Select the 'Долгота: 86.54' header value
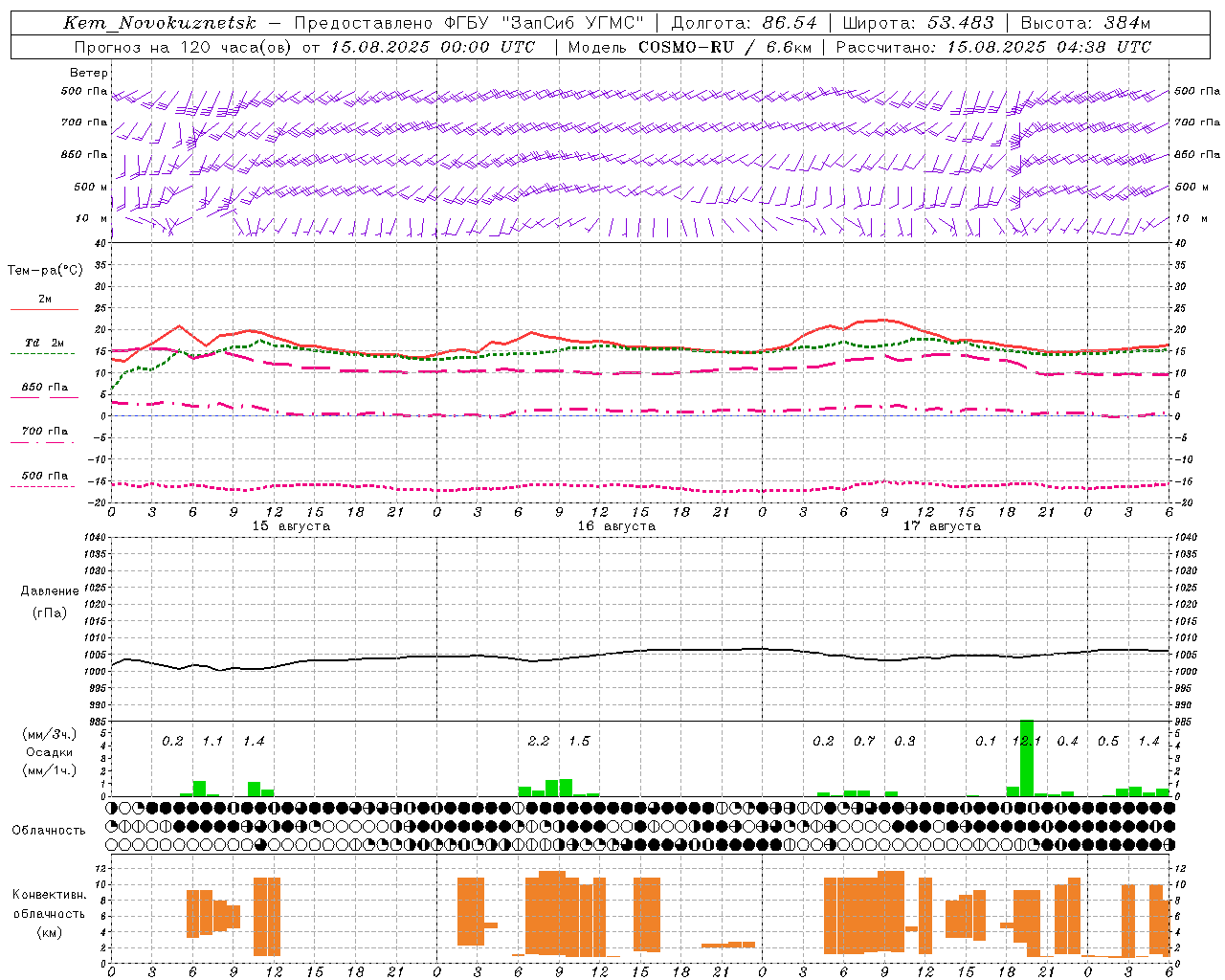This screenshot has width=1225, height=980. [x=745, y=24]
